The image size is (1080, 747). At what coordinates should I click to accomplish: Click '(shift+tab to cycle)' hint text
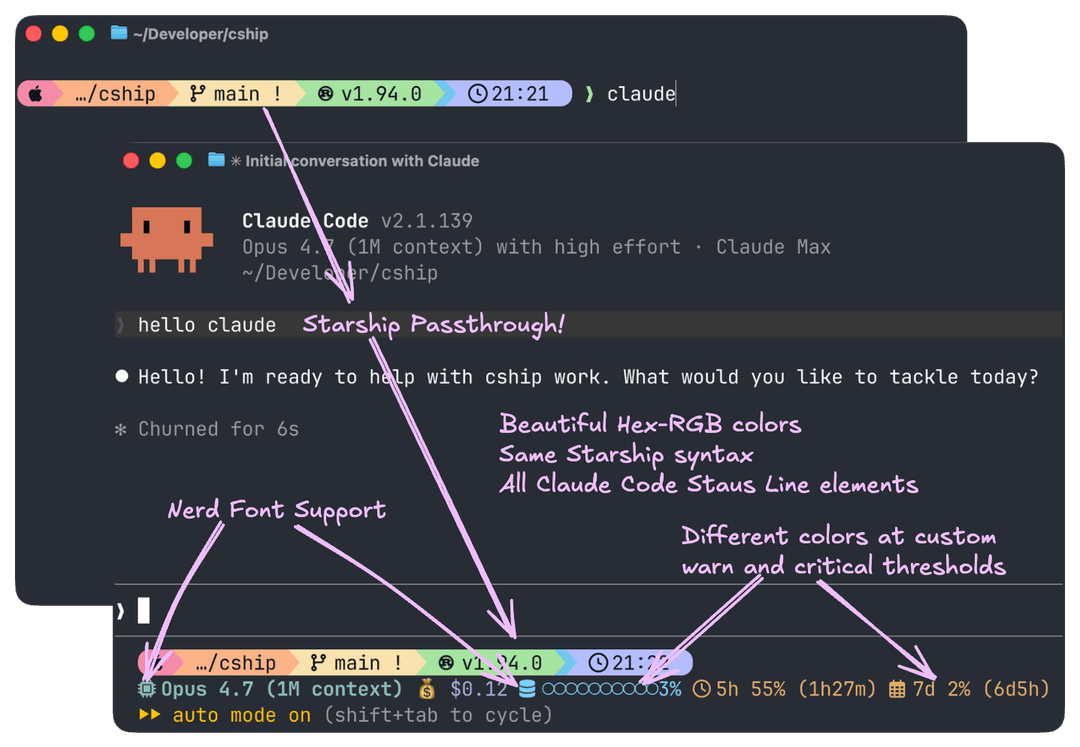point(439,715)
